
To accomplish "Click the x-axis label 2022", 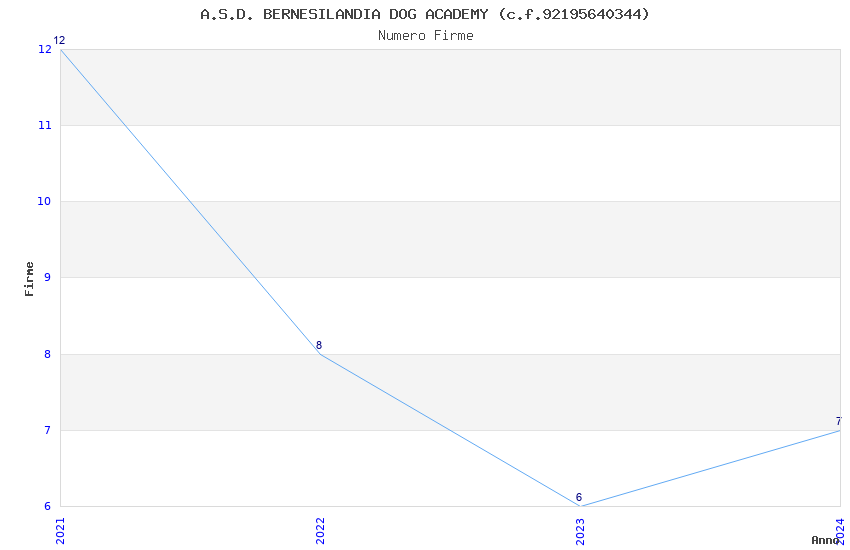I will (320, 531).
